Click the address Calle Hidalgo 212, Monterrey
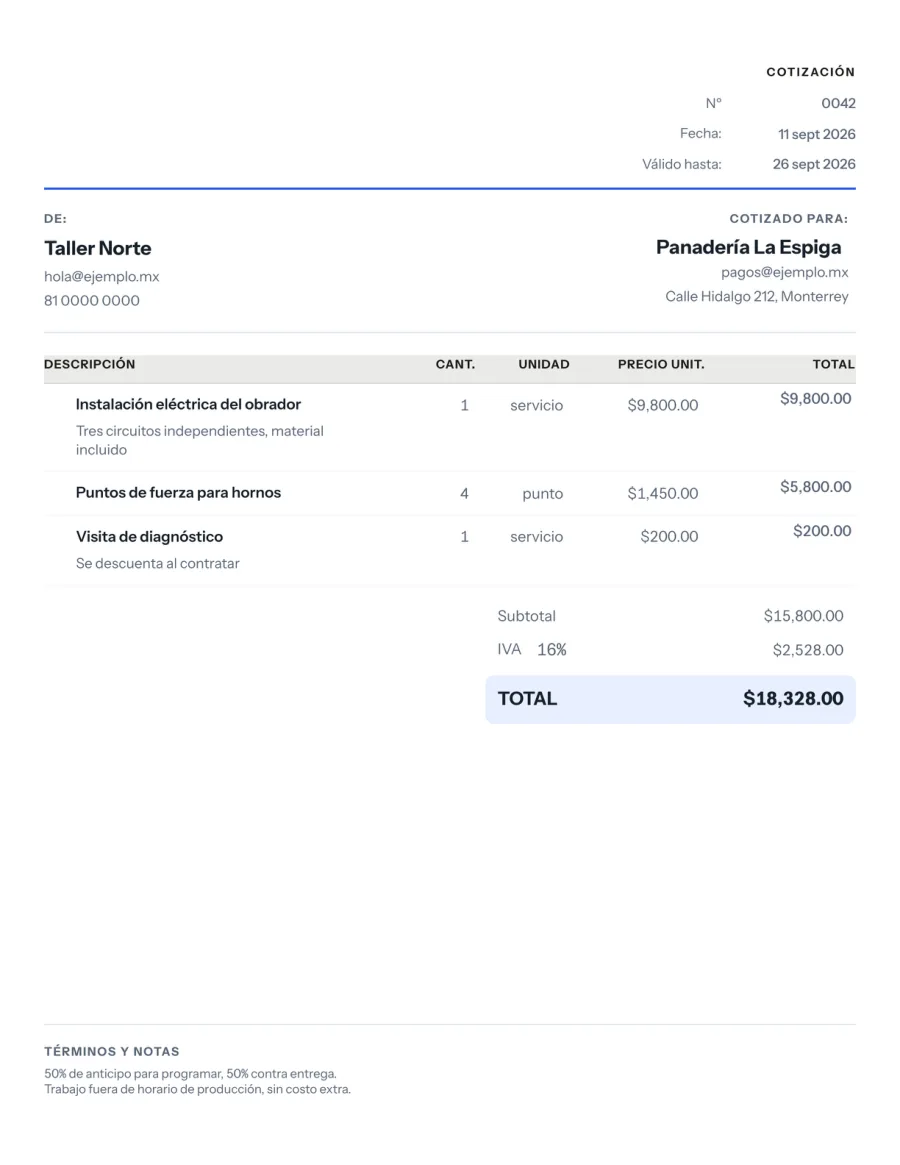The width and height of the screenshot is (900, 1165). 757,296
